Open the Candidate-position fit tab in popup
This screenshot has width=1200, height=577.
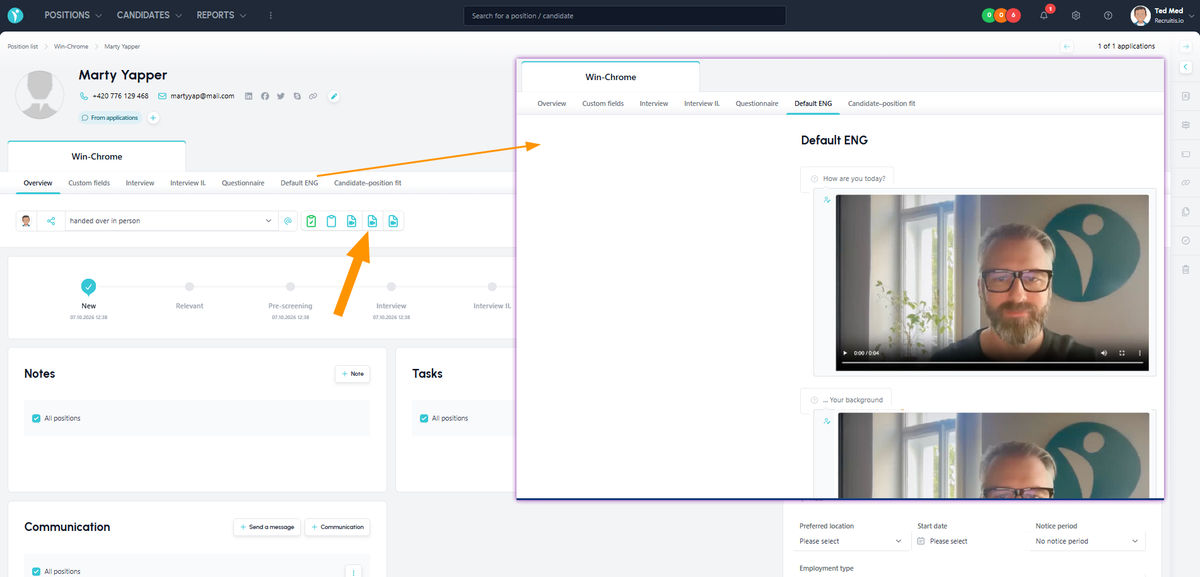881,103
